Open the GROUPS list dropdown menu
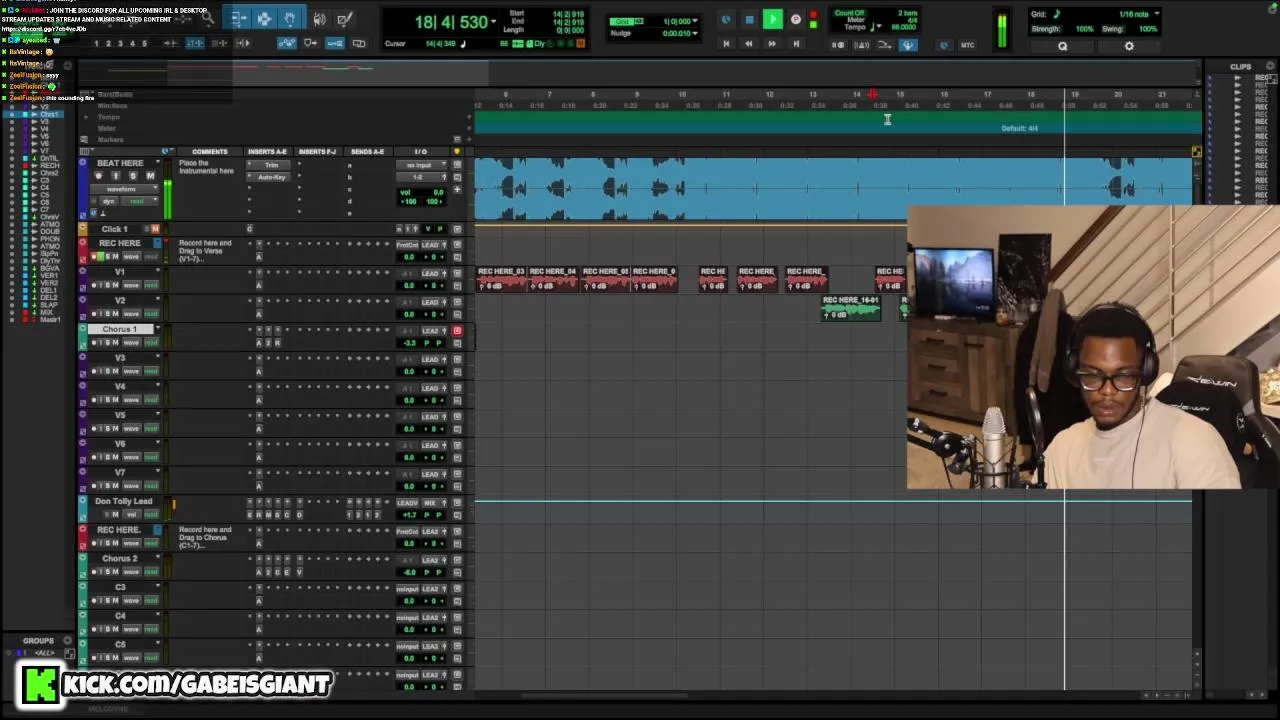Screen dimensions: 1280x720 coord(68,641)
